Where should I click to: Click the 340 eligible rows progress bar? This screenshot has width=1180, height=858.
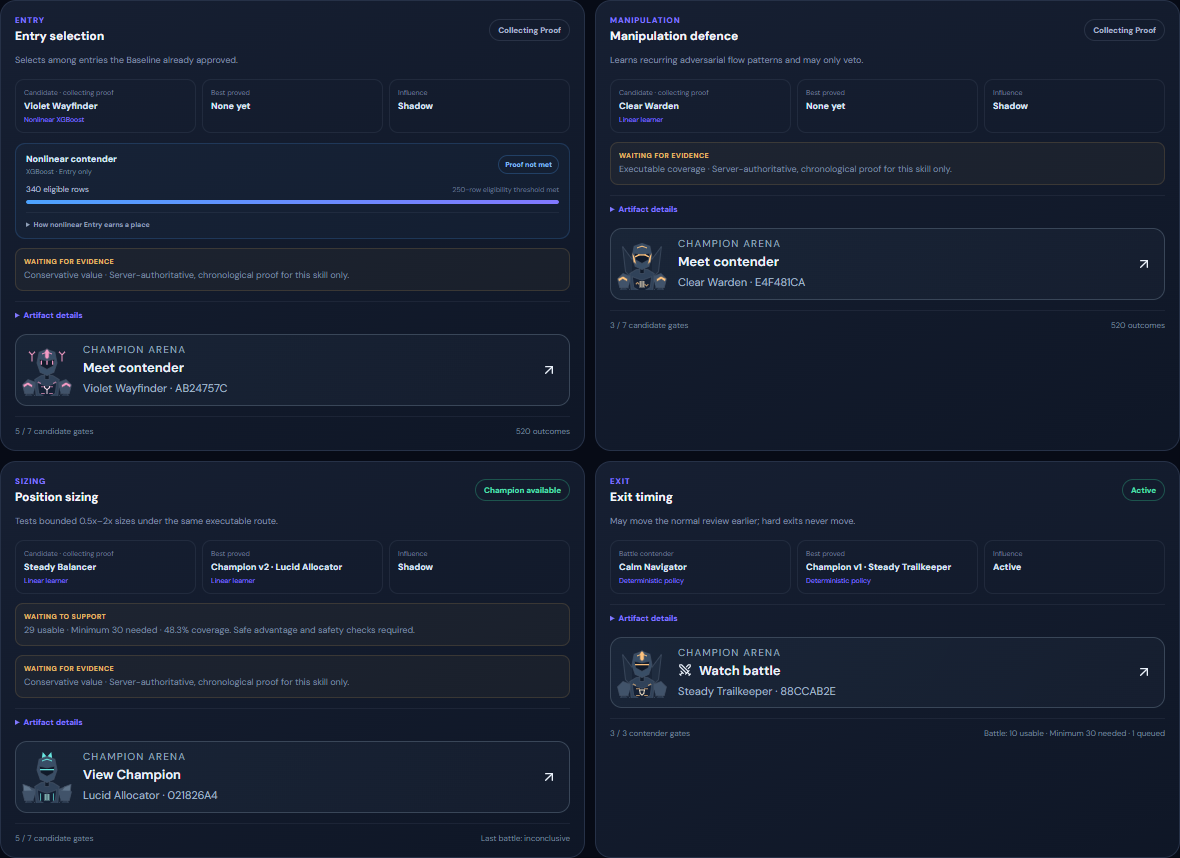point(292,202)
